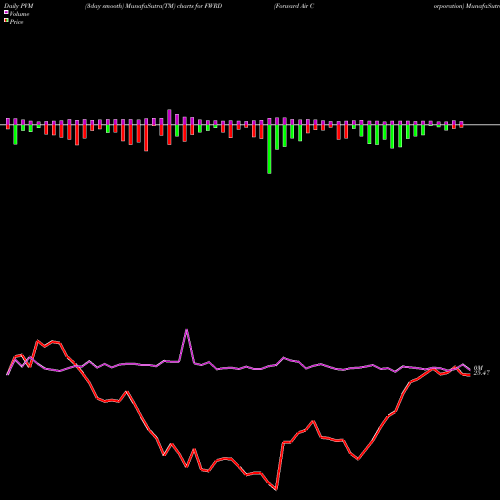Click the '0M' volume value label
This screenshot has height=500, width=500.
pos(478,368)
